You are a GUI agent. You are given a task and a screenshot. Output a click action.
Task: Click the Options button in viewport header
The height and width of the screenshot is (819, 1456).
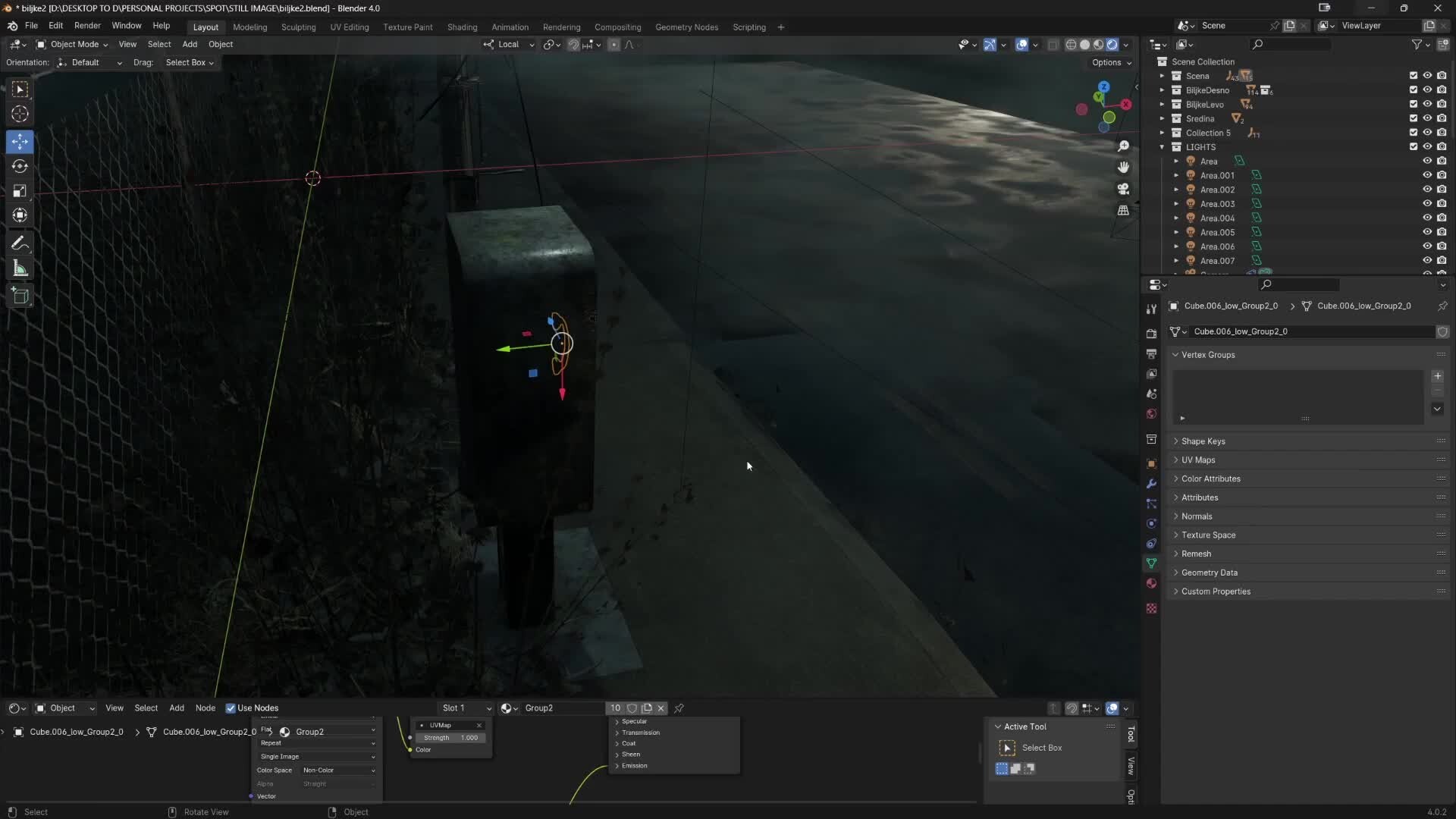1109,62
